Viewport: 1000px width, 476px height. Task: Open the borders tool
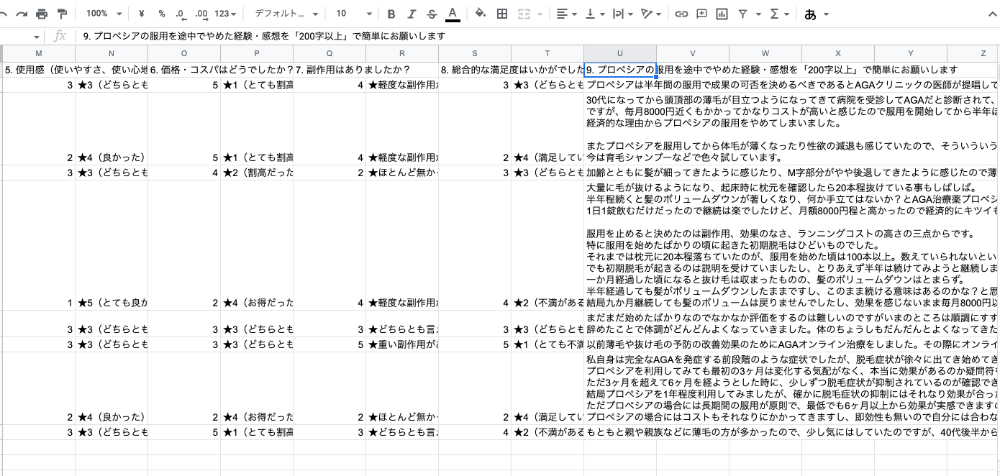coord(502,13)
